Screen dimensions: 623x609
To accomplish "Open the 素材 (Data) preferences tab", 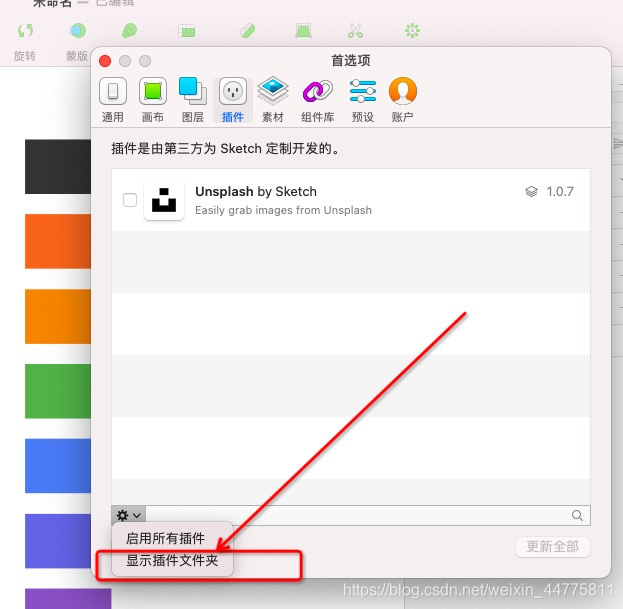I will tap(273, 100).
